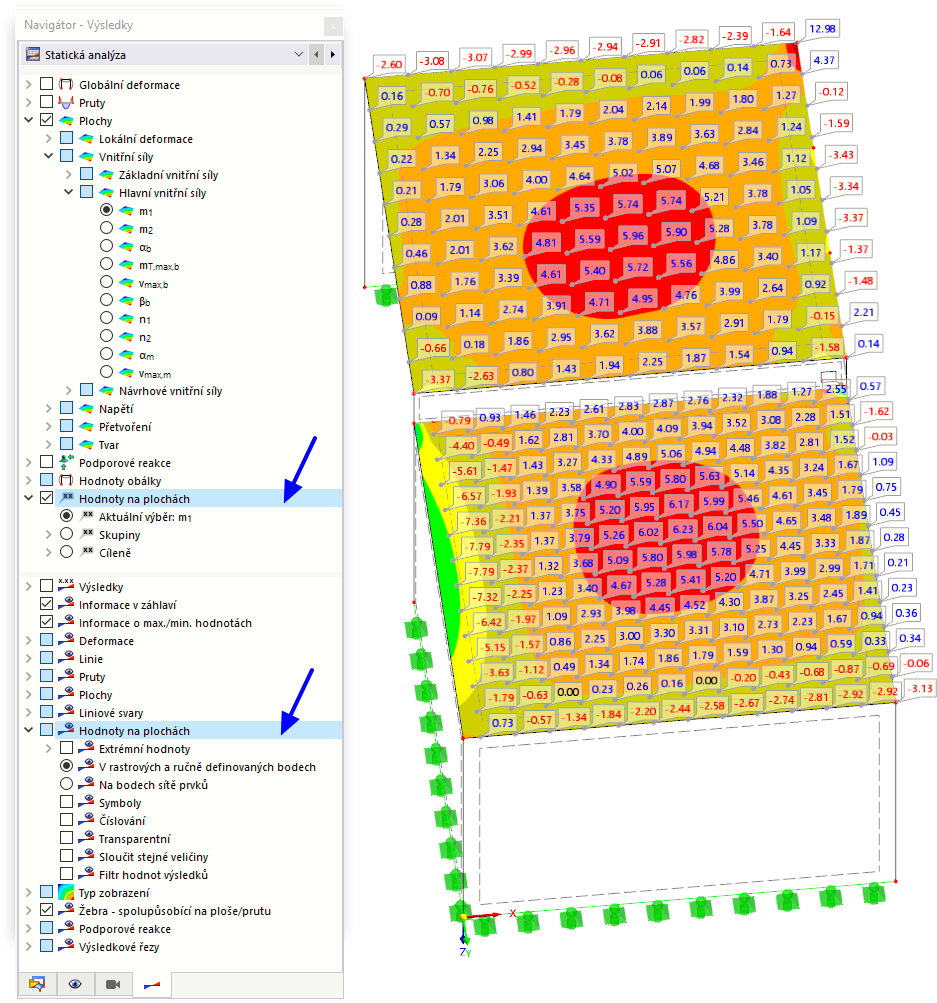Expand the Lokální deformace node
The image size is (937, 1003).
tap(49, 138)
